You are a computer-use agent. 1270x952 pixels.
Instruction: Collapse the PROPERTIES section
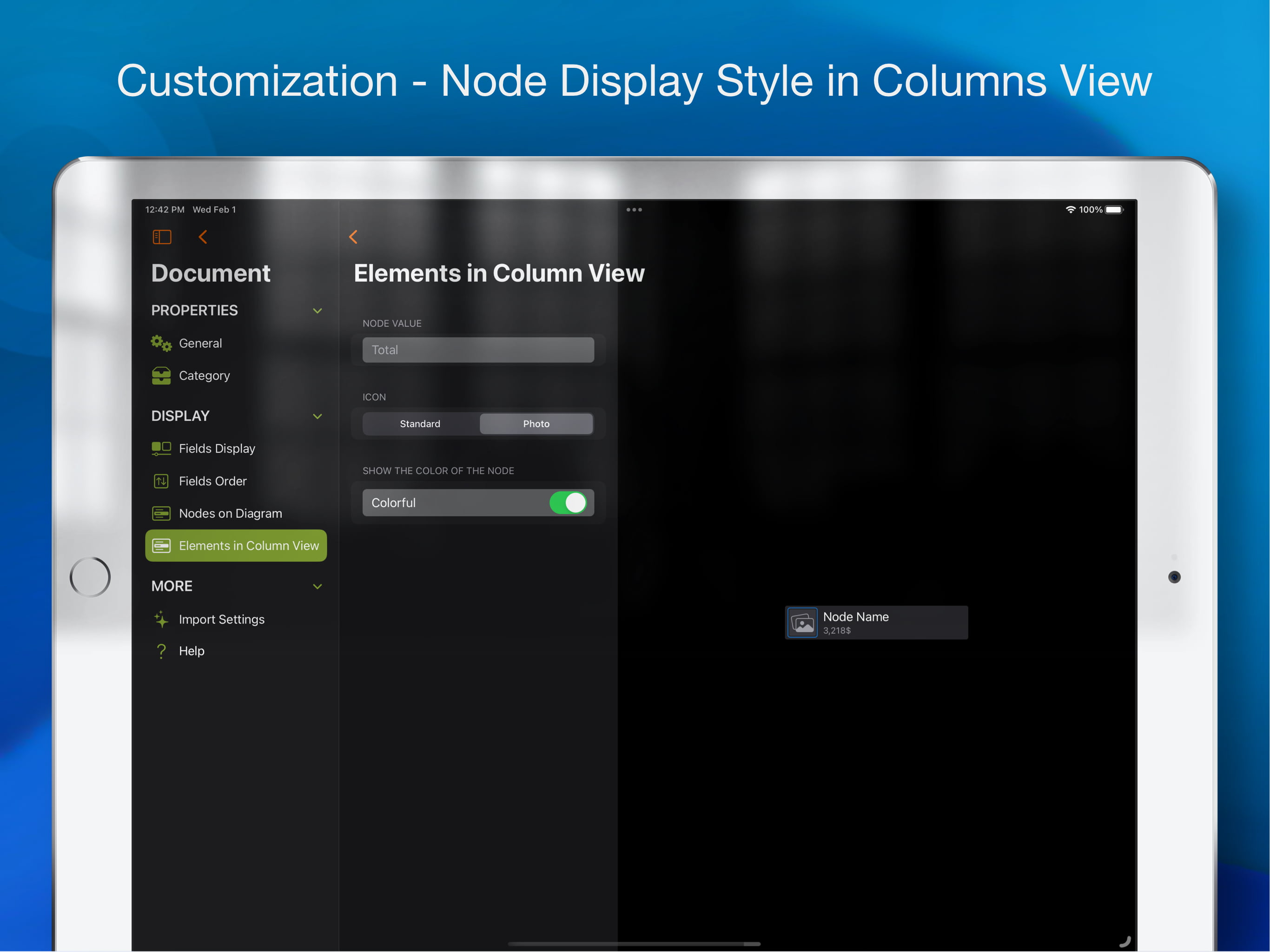(x=317, y=311)
